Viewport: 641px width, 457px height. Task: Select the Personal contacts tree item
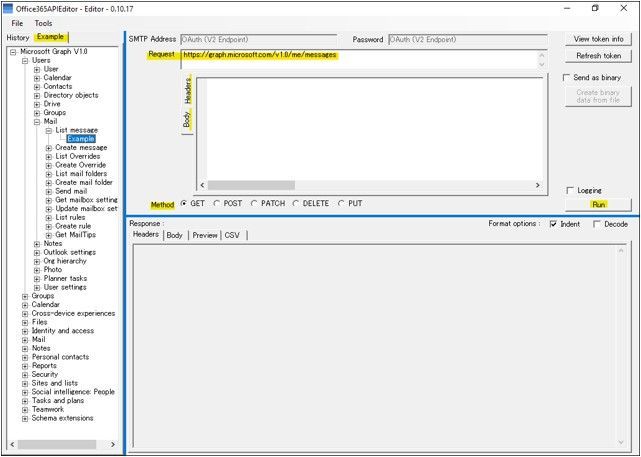point(61,357)
